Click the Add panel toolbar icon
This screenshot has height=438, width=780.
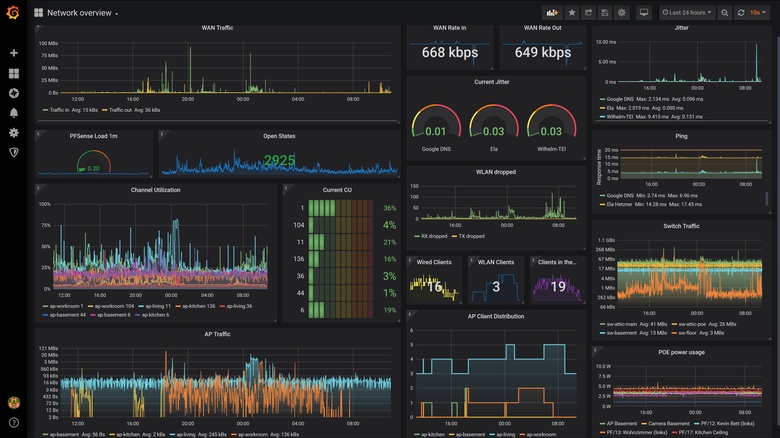(552, 12)
